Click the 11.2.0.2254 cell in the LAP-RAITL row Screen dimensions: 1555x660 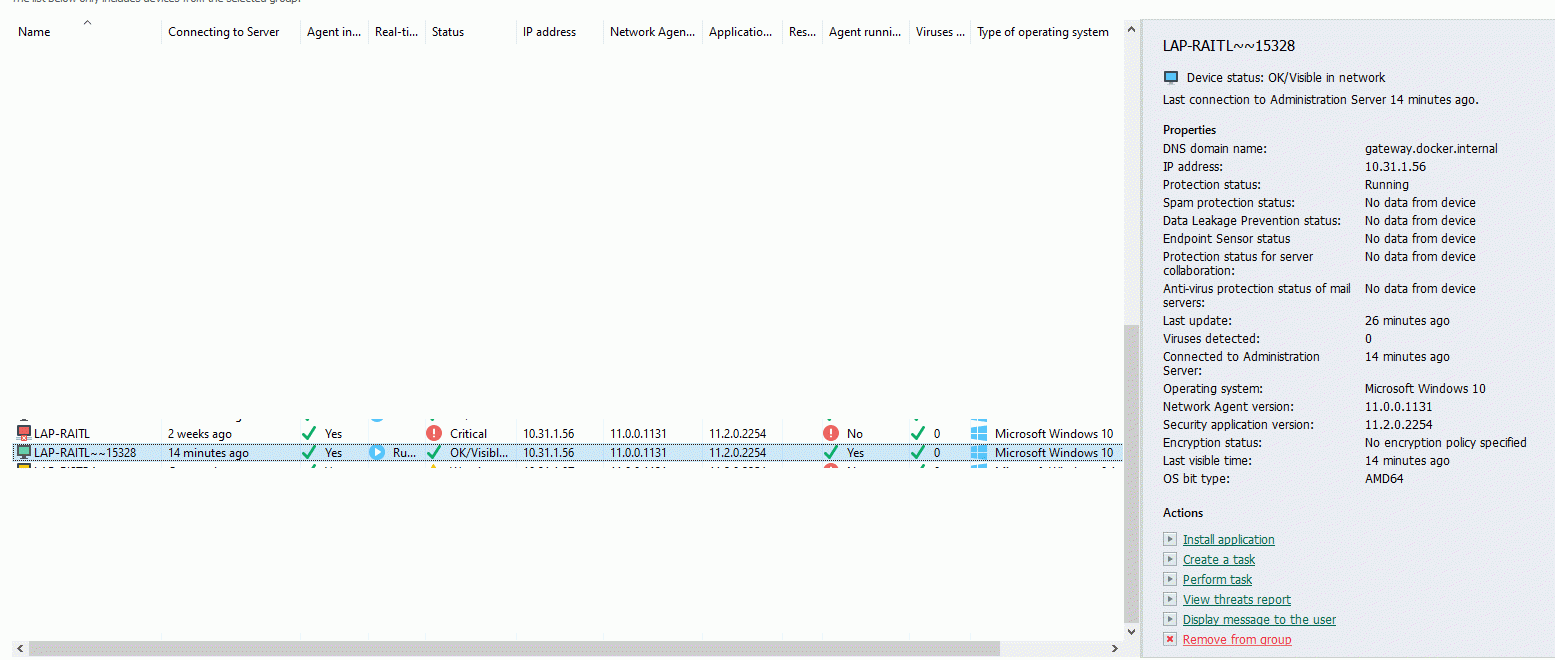click(x=737, y=433)
